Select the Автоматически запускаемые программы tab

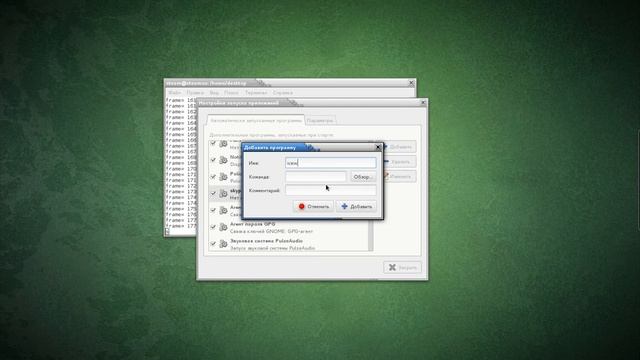[256, 121]
